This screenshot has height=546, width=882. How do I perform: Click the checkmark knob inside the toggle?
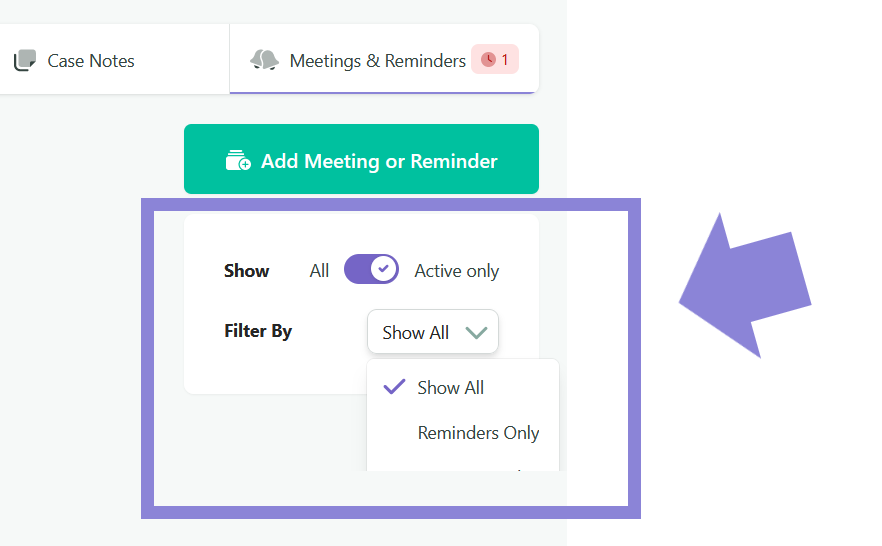384,269
